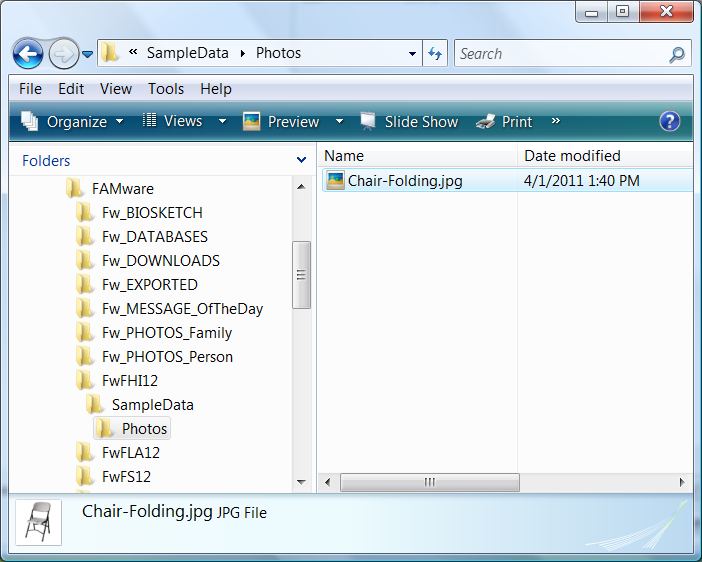702x562 pixels.
Task: Click the magnifying glass search icon
Action: point(677,55)
